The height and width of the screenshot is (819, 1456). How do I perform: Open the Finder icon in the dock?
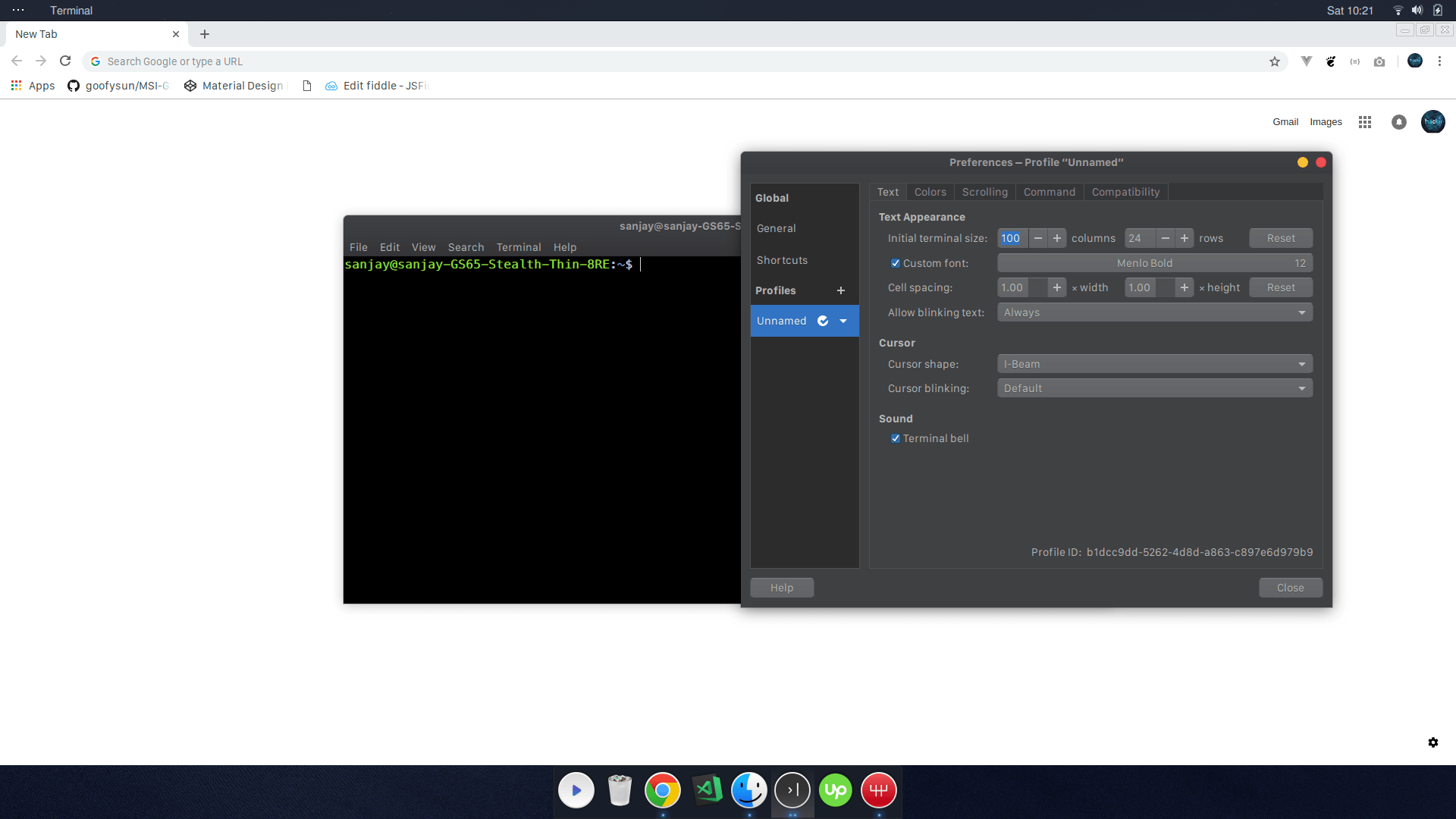tap(749, 790)
